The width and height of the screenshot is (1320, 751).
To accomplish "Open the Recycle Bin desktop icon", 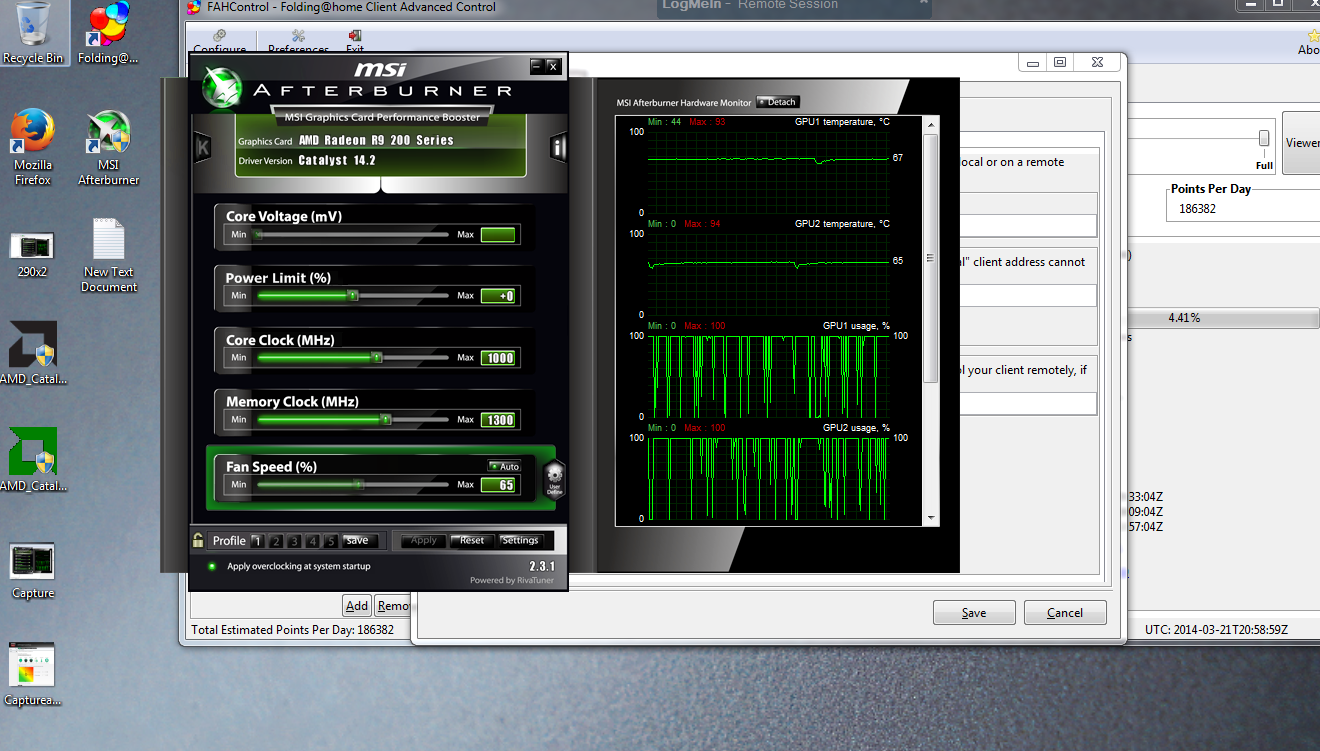I will click(x=33, y=32).
